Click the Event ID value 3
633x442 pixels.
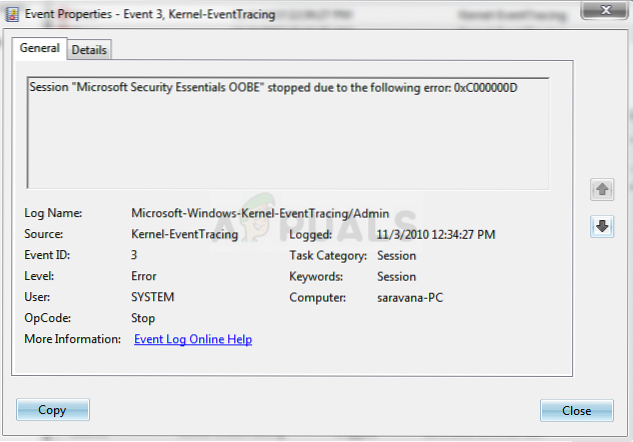(136, 256)
